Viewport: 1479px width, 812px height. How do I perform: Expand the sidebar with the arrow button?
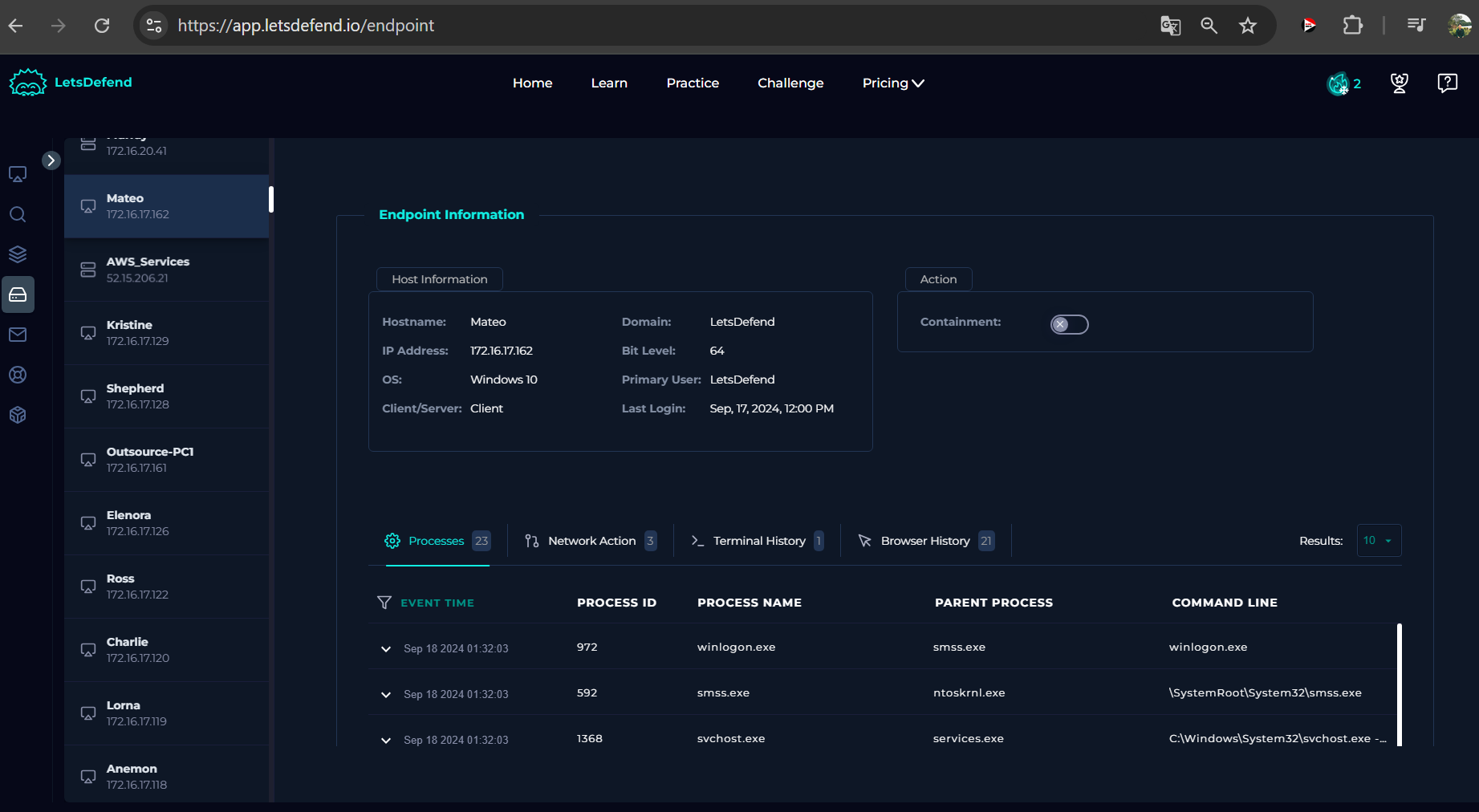(x=51, y=160)
